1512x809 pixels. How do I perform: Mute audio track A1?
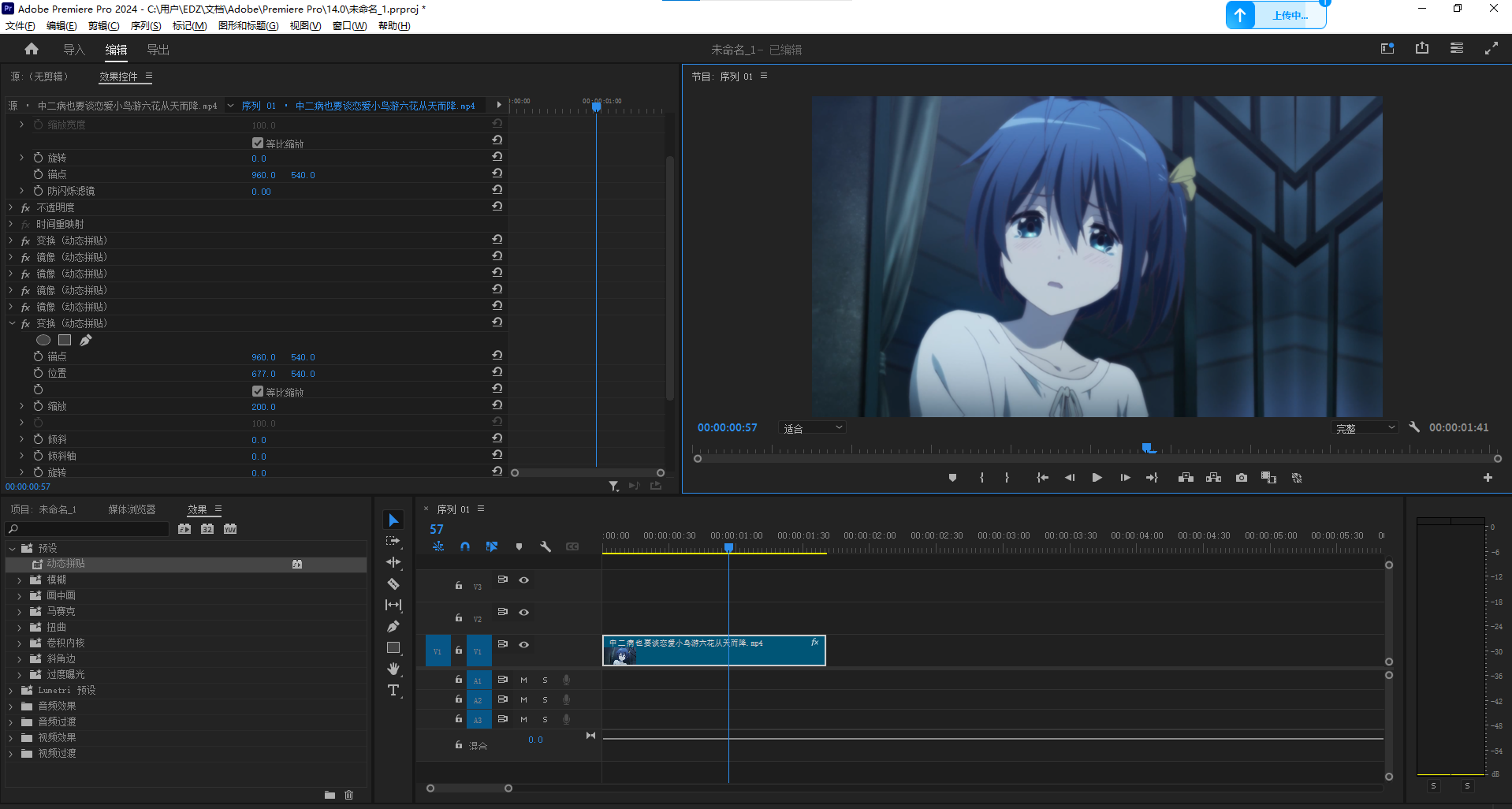[x=523, y=680]
